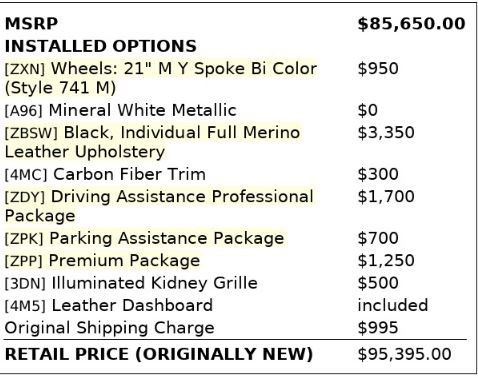
Task: Click the $950 wheels price
Action: pos(378,69)
